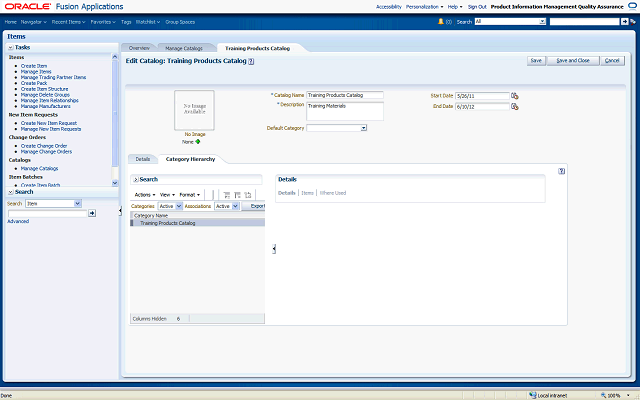Switch to the Details tab
Image resolution: width=640 pixels, height=400 pixels.
tap(142, 159)
